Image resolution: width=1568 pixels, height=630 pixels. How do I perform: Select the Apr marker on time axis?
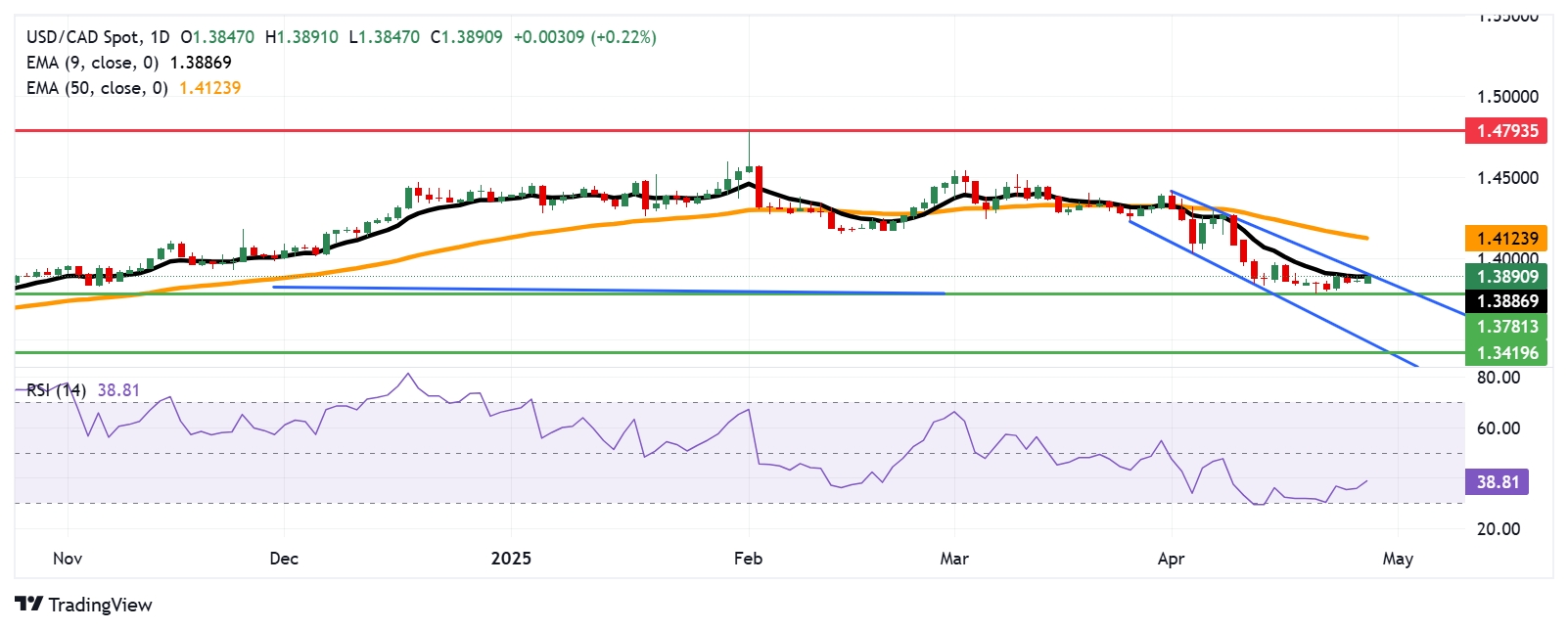coord(1171,559)
